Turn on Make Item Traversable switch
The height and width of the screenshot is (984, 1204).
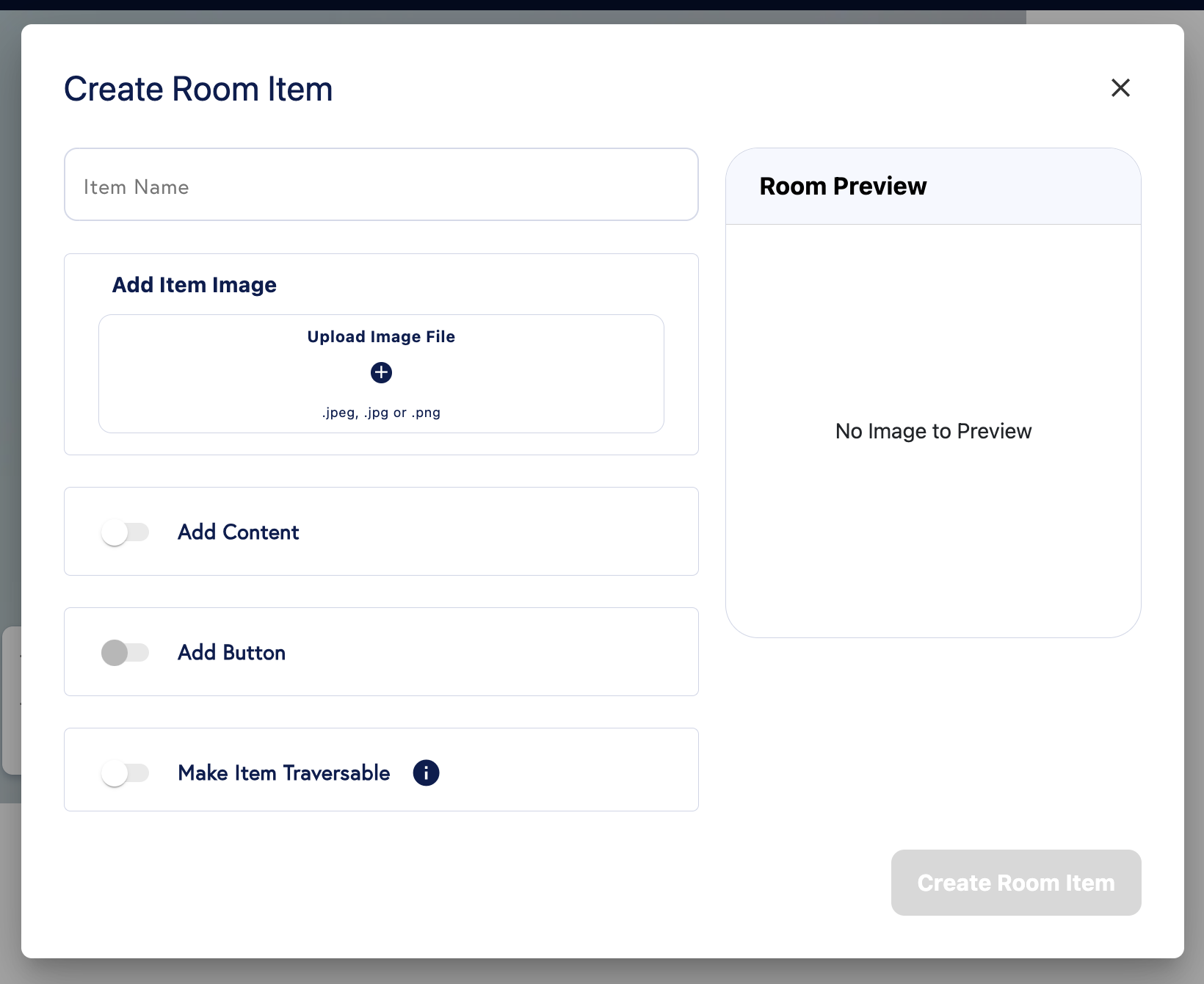[125, 773]
